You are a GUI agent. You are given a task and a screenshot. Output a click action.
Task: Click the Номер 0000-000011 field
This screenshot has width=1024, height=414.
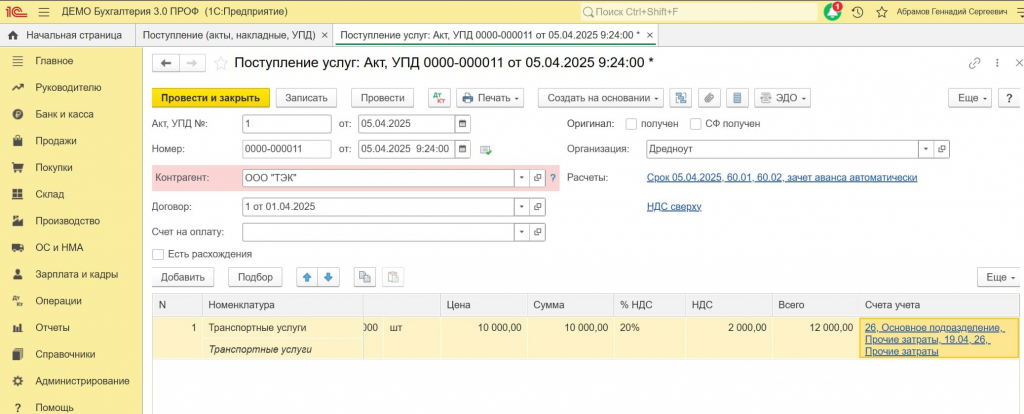pos(287,149)
